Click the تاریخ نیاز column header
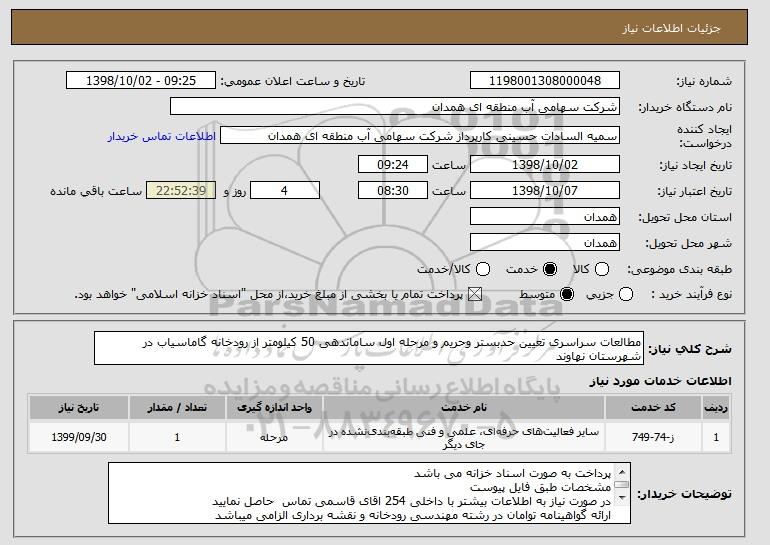This screenshot has width=770, height=545. [x=79, y=408]
